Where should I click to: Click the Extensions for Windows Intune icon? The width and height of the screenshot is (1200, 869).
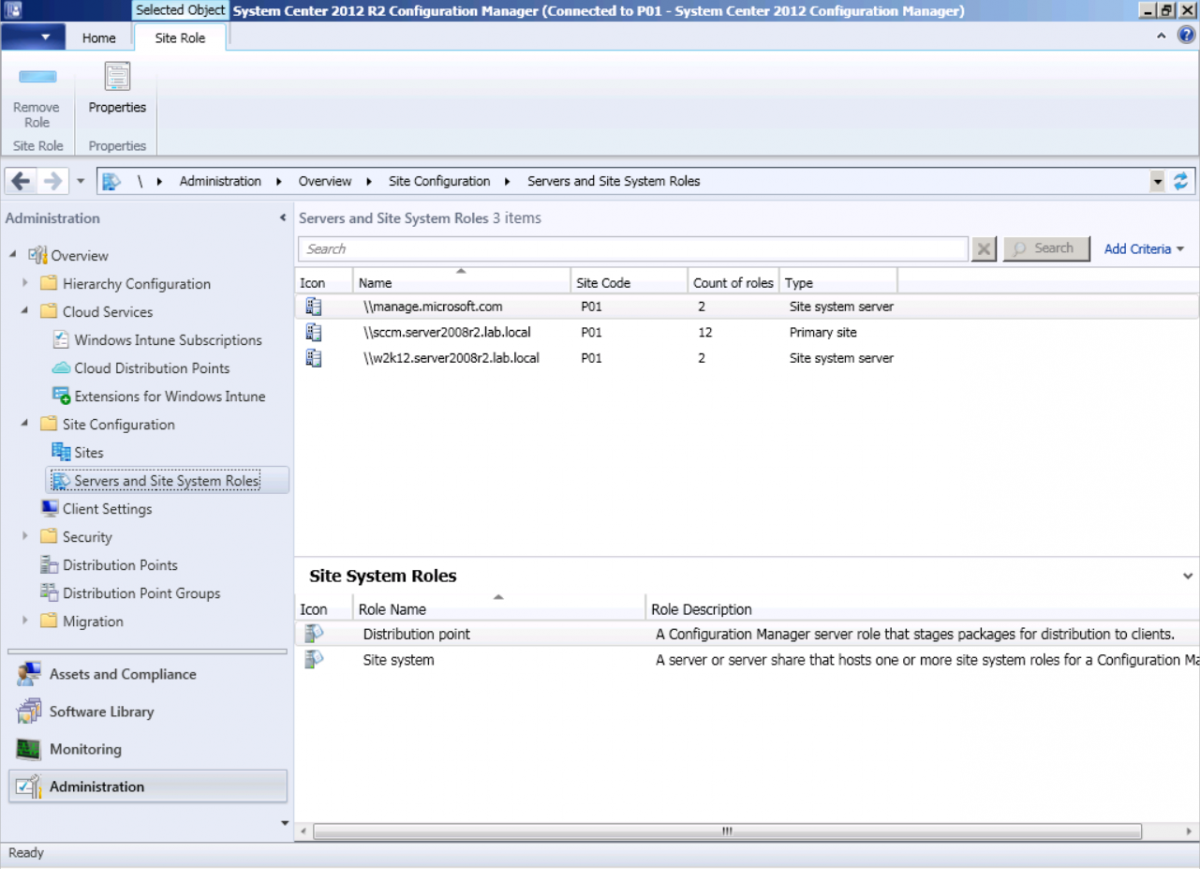(x=61, y=396)
